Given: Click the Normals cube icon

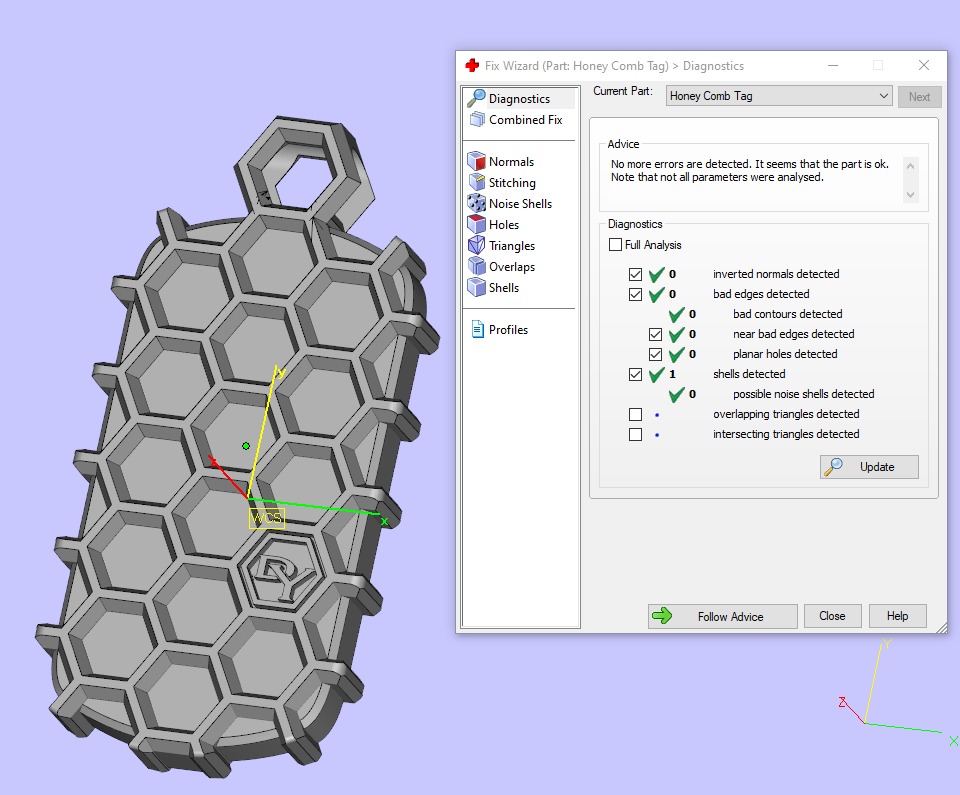Looking at the screenshot, I should pos(476,161).
